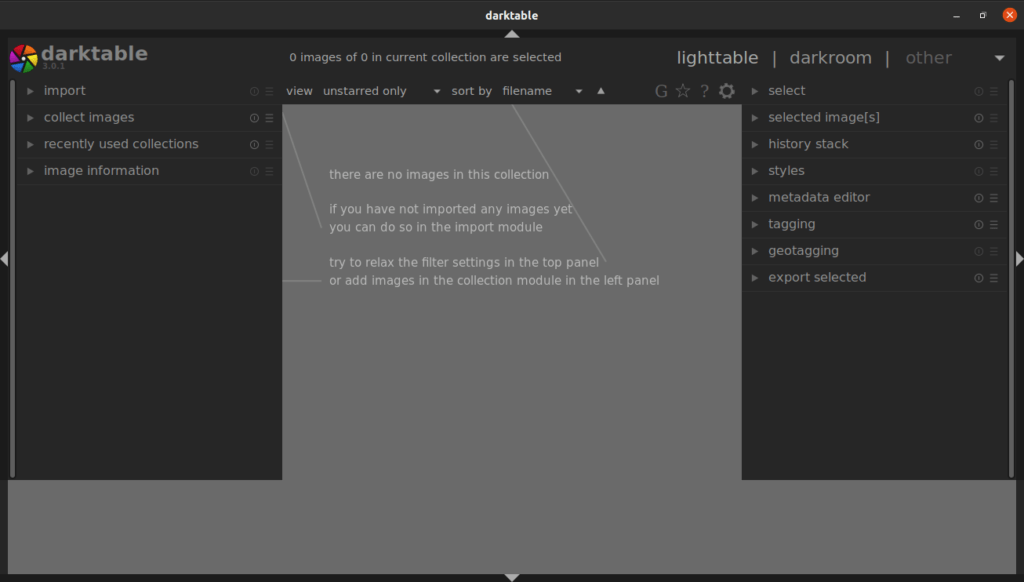Image resolution: width=1024 pixels, height=582 pixels.
Task: Expand the geotagging module
Action: point(754,251)
